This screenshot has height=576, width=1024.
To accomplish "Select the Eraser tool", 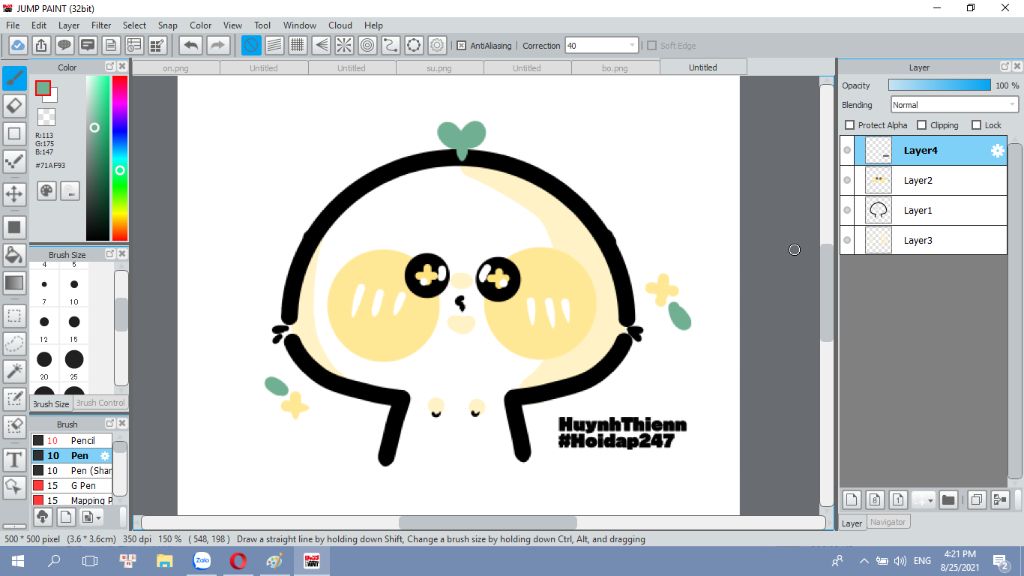I will pos(14,106).
